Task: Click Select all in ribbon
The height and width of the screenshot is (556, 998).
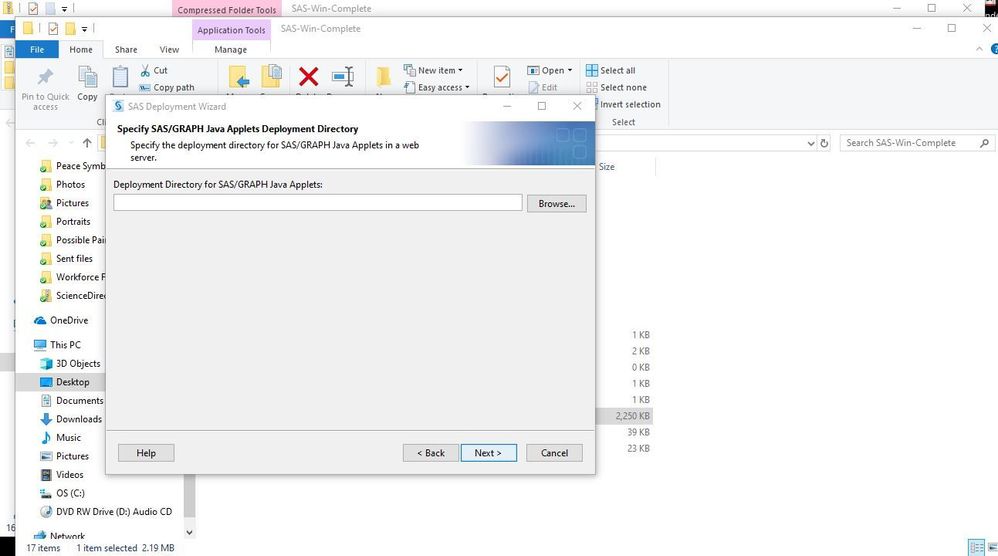Action: click(x=610, y=71)
